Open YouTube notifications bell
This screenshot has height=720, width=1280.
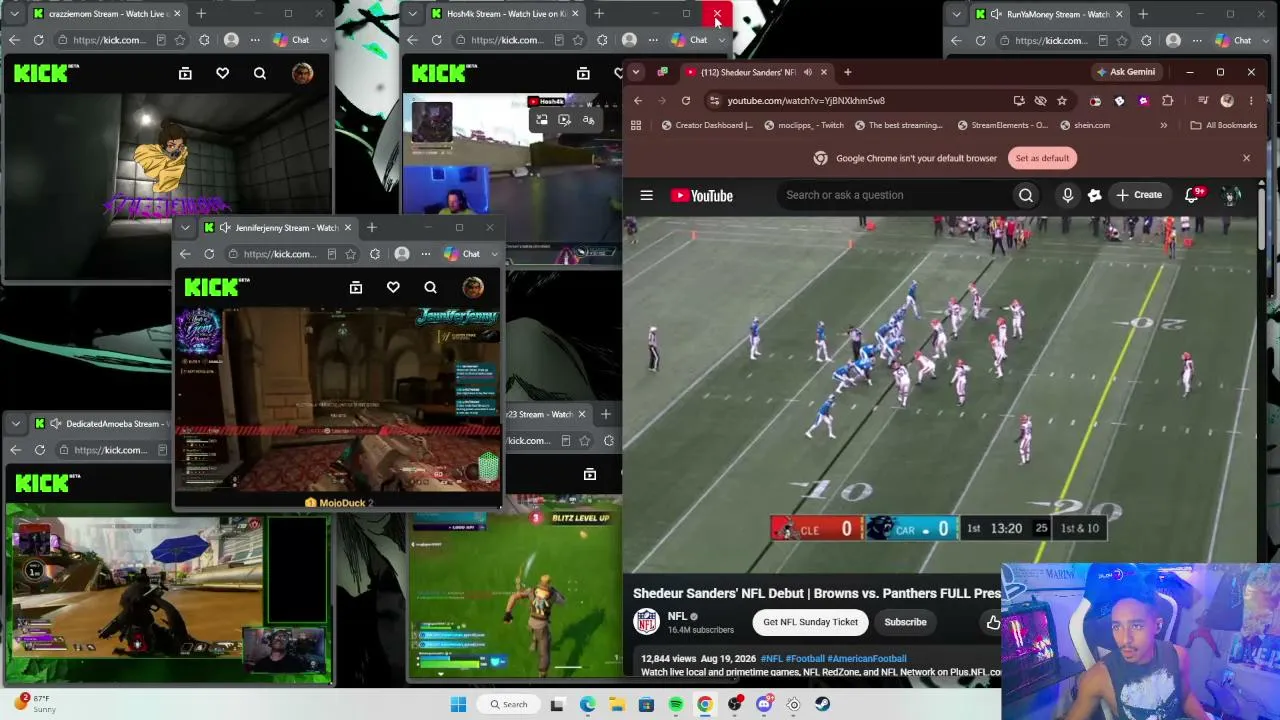pos(1192,196)
